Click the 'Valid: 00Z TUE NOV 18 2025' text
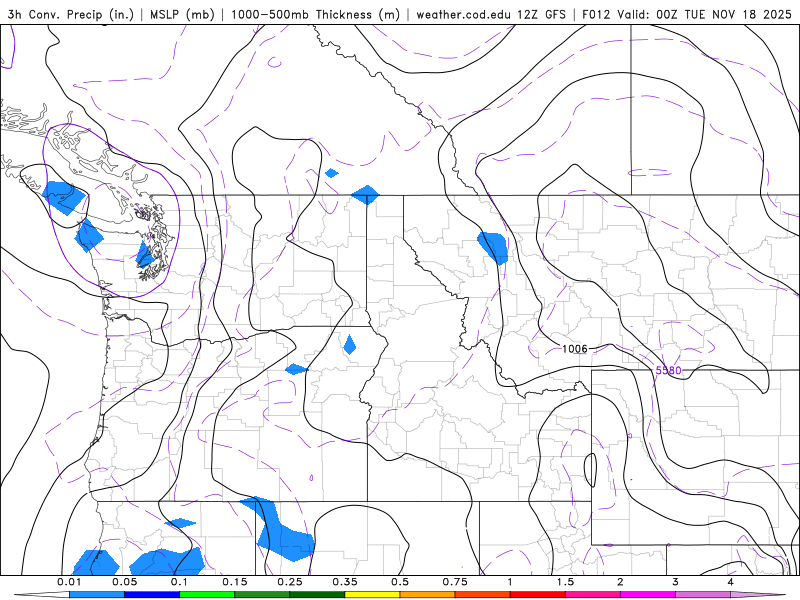The width and height of the screenshot is (800, 600). tap(705, 14)
